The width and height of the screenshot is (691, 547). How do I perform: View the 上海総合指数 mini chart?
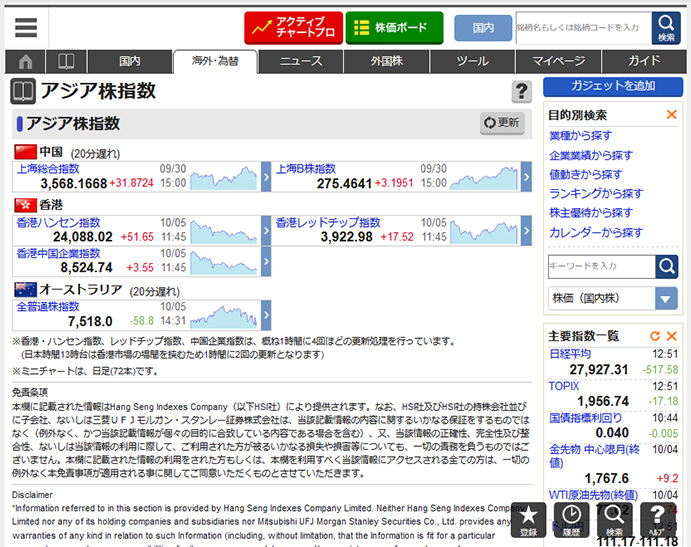click(224, 177)
